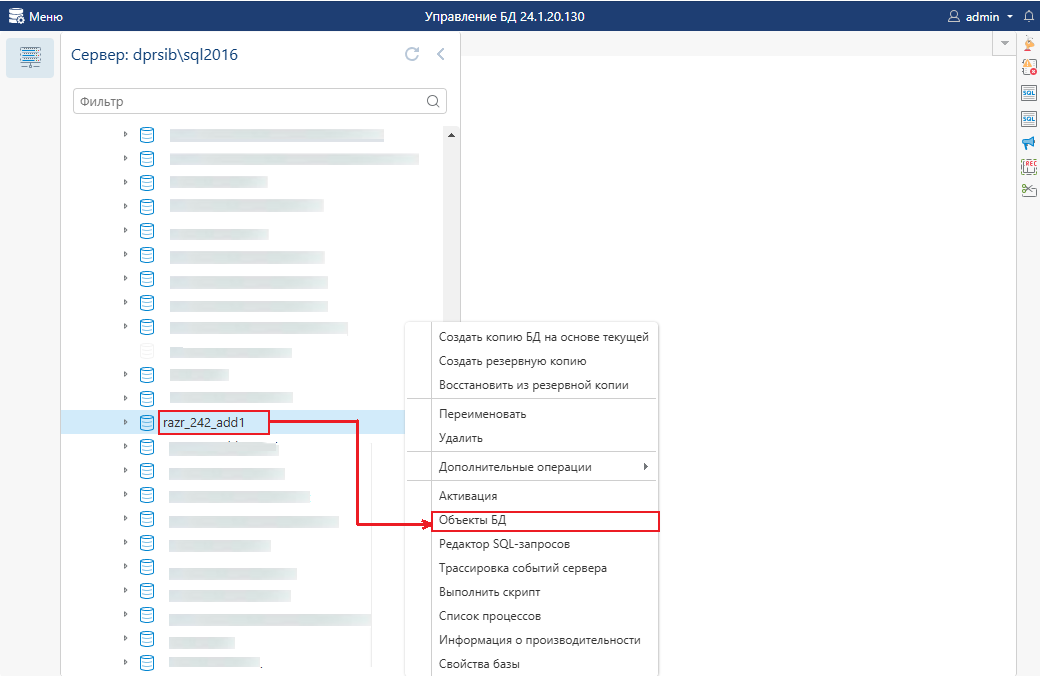Select Восстановить из резервной копии
Viewport: 1040px width, 676px height.
coord(544,385)
